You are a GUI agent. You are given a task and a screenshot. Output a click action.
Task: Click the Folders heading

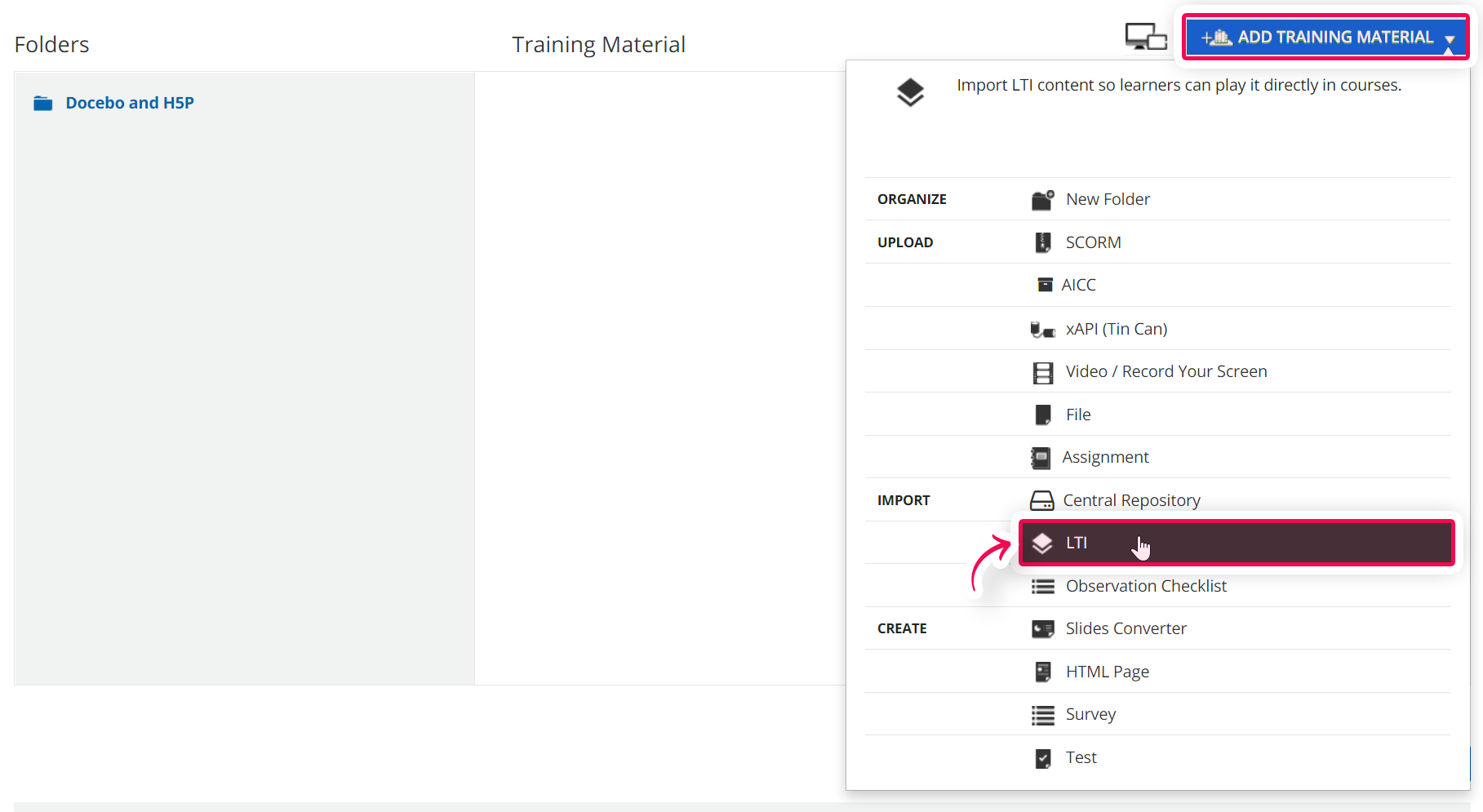[51, 44]
